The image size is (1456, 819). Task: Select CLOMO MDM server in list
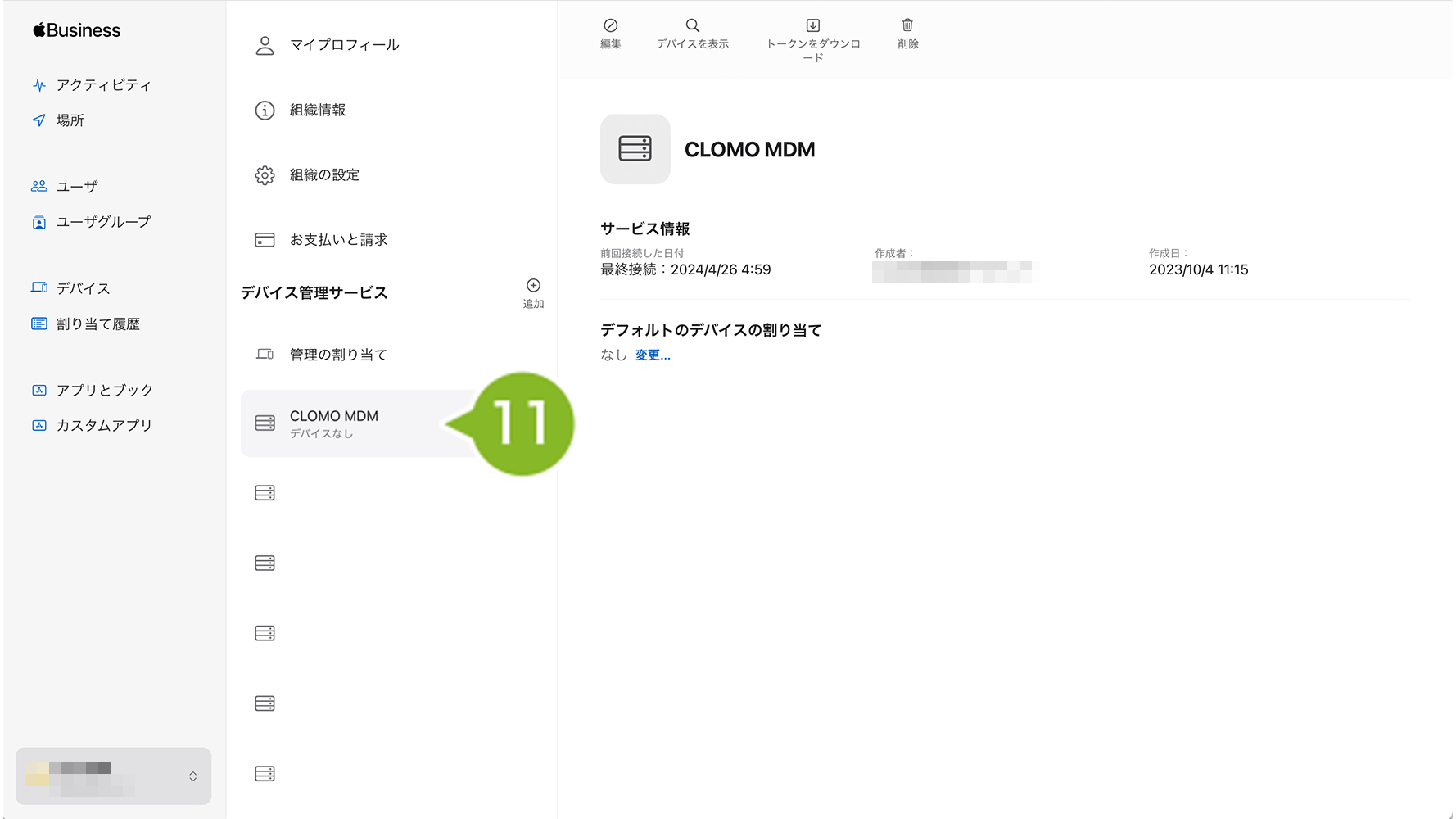tap(357, 423)
